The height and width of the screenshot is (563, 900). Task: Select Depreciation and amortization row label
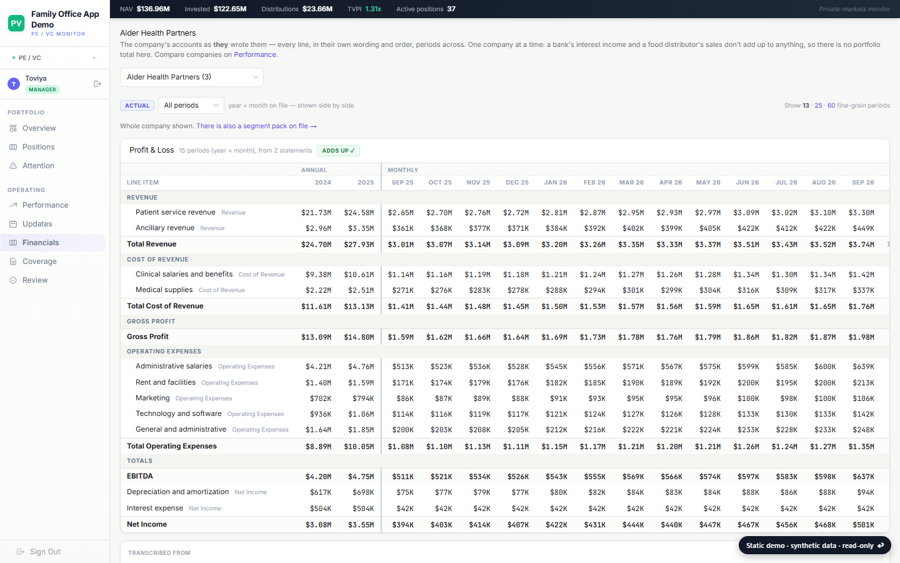(177, 492)
